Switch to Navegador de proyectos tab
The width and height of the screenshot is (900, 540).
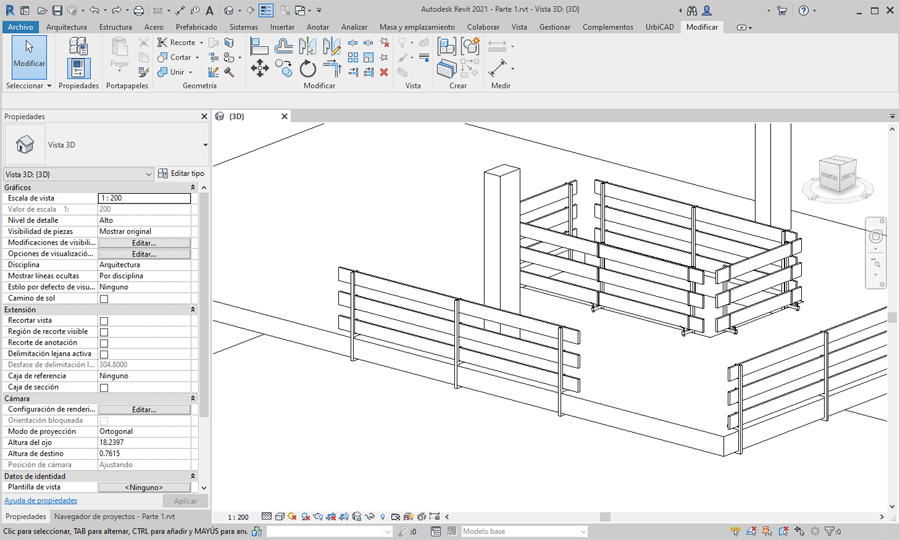point(113,517)
